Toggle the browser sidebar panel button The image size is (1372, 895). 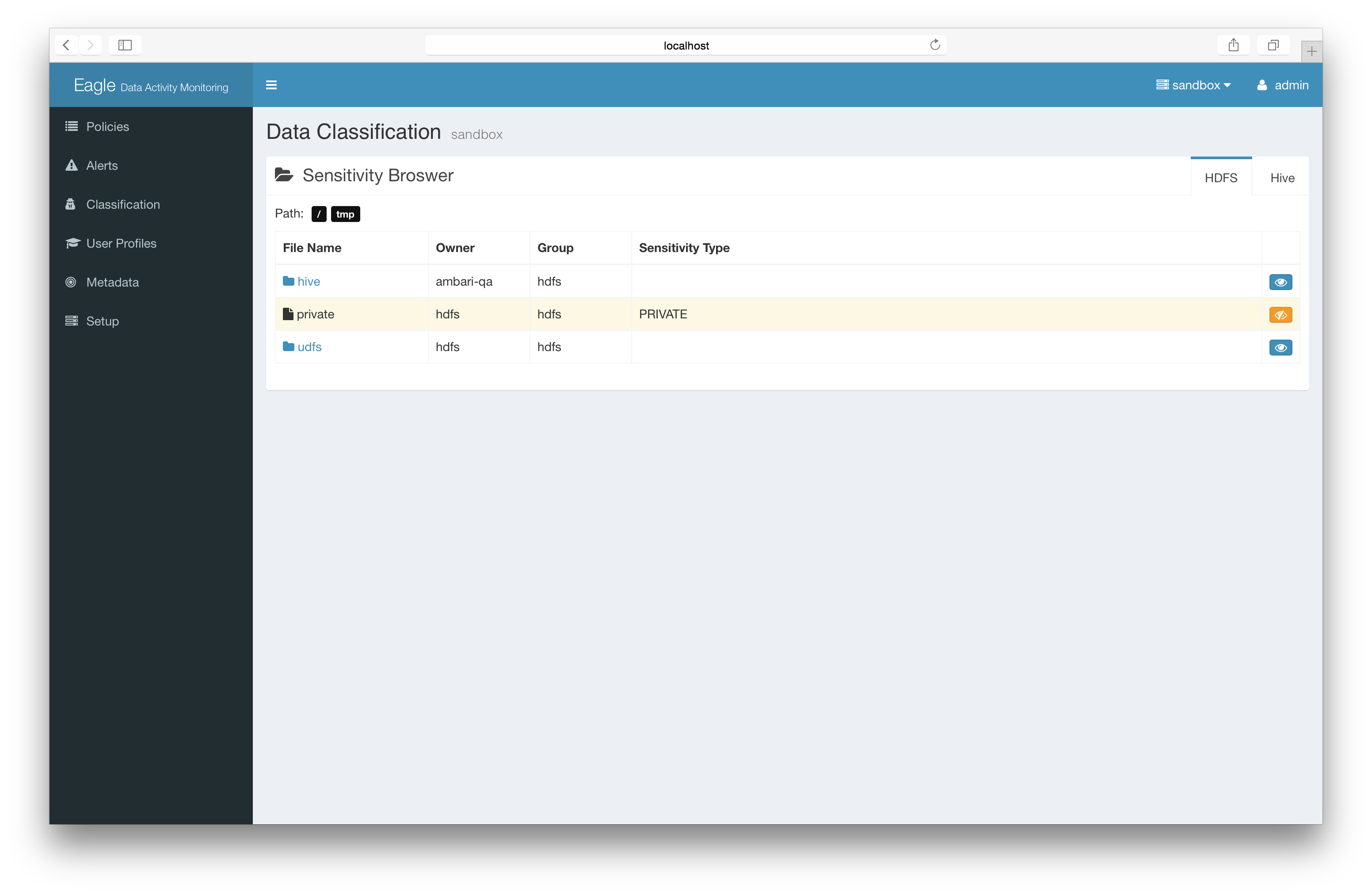125,45
